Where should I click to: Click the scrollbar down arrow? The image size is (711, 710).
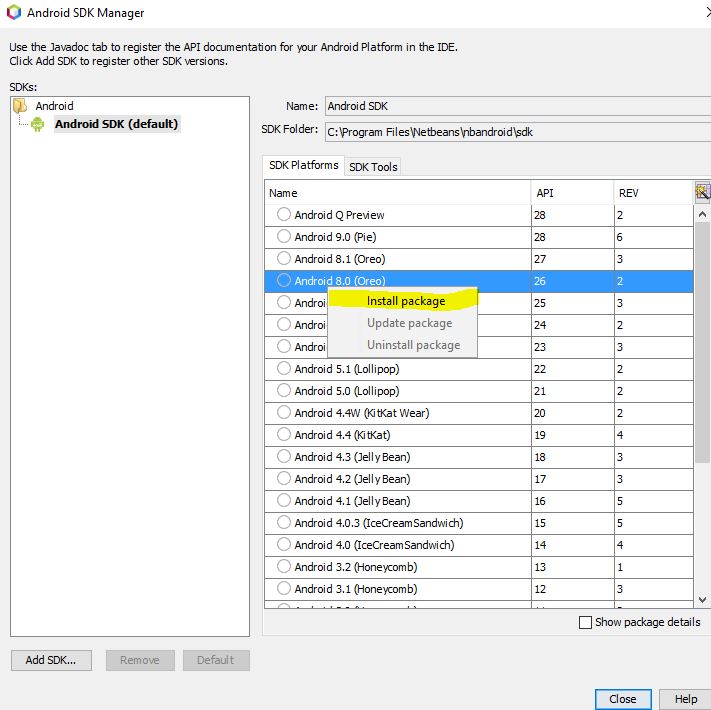click(x=702, y=600)
